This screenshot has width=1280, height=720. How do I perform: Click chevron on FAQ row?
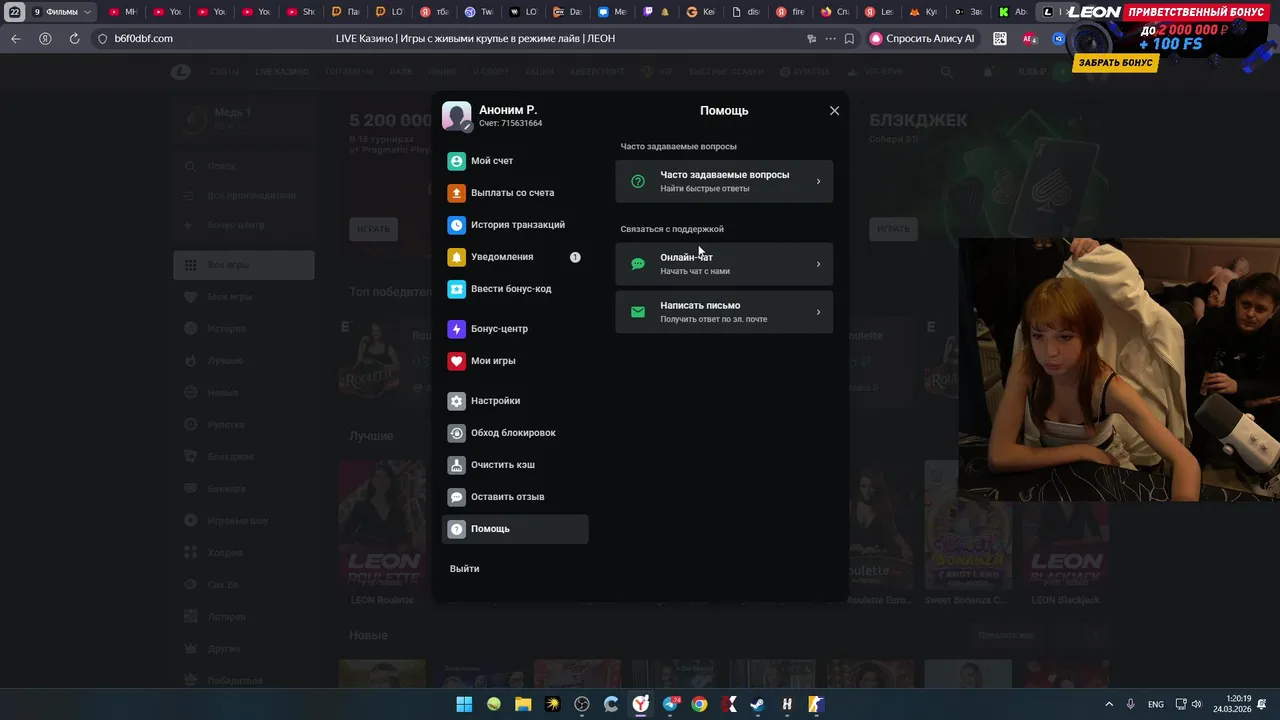pyautogui.click(x=818, y=181)
